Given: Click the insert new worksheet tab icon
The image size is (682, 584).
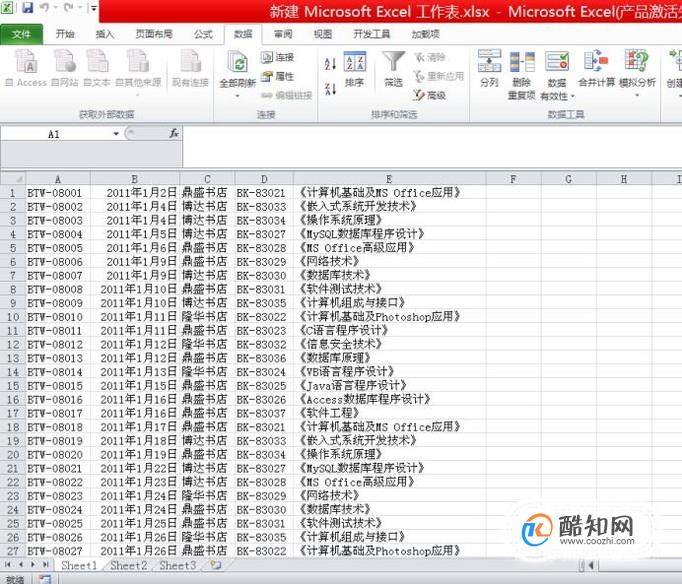Looking at the screenshot, I should (216, 565).
